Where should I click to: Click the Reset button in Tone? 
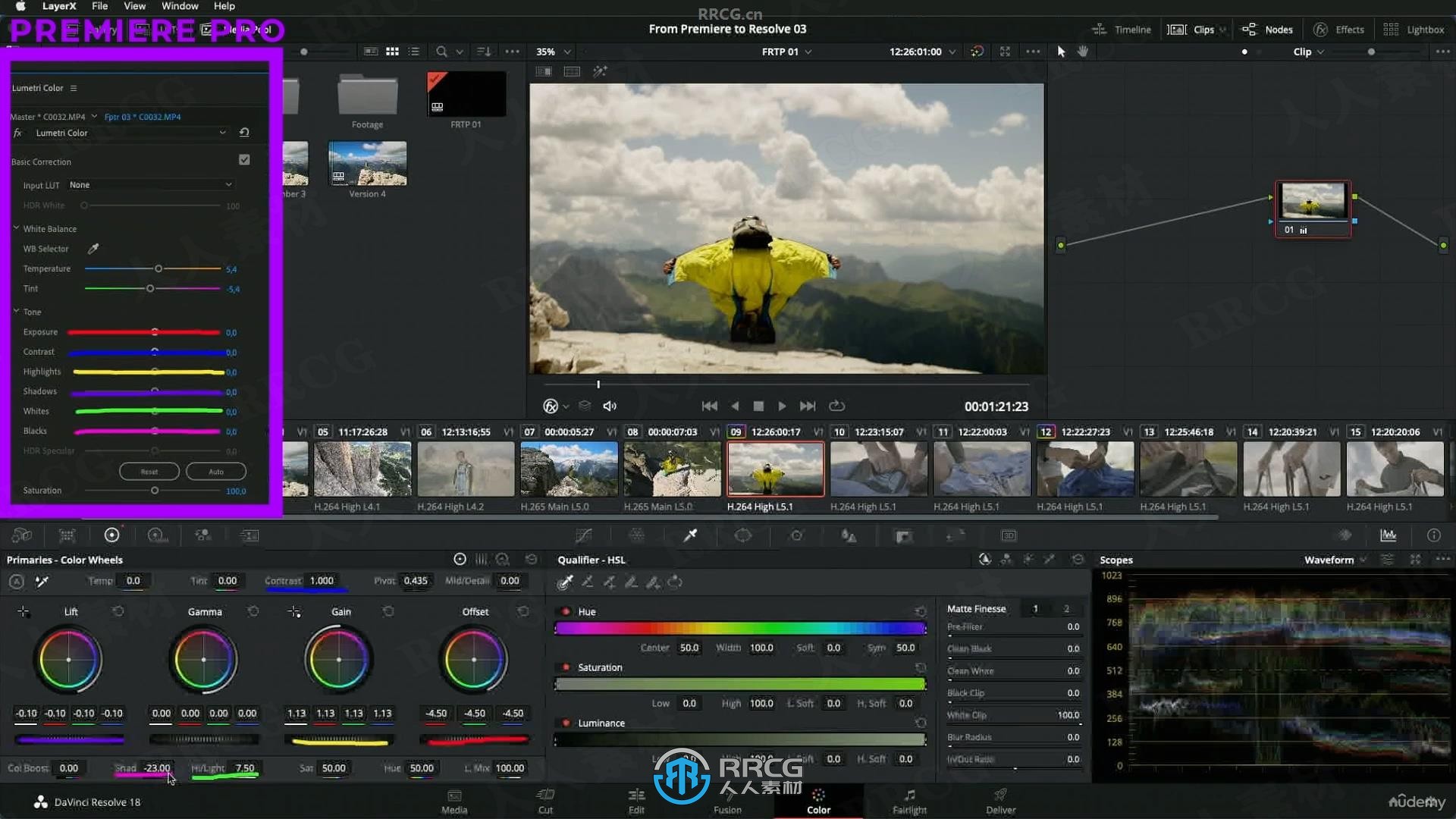(149, 472)
